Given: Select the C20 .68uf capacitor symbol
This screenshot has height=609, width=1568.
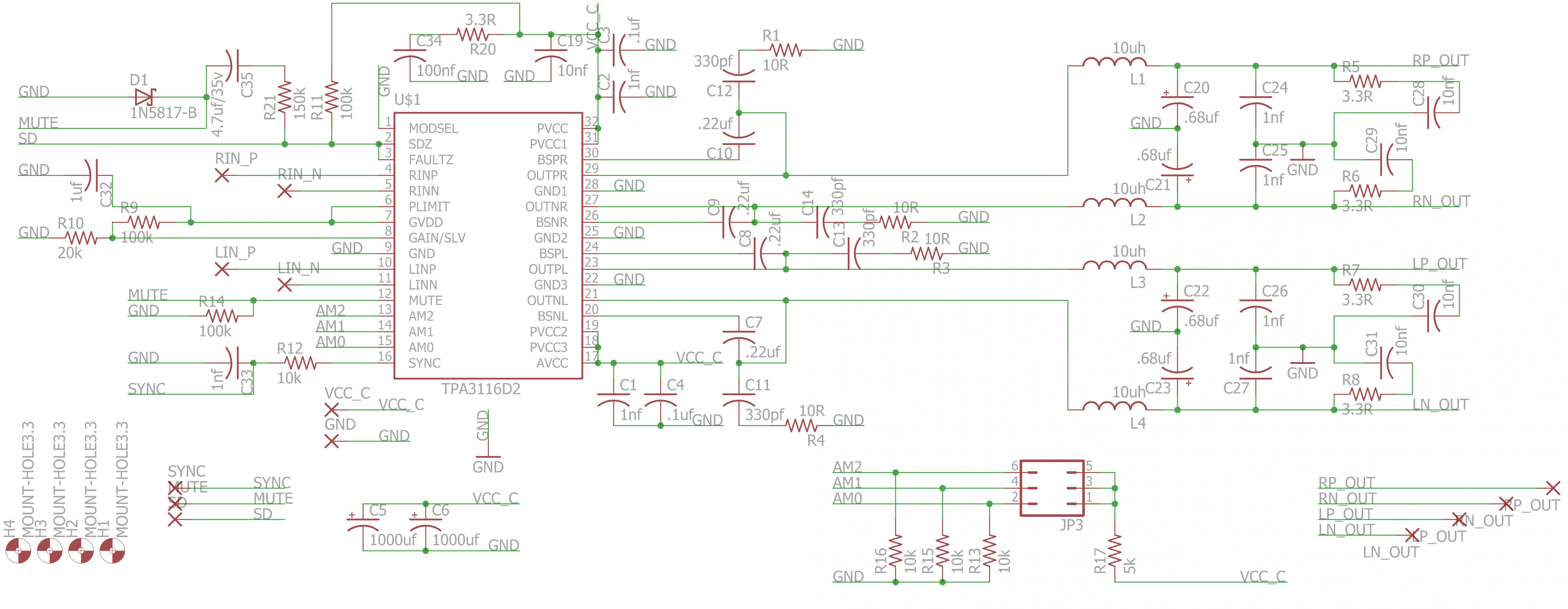Looking at the screenshot, I should [1177, 102].
